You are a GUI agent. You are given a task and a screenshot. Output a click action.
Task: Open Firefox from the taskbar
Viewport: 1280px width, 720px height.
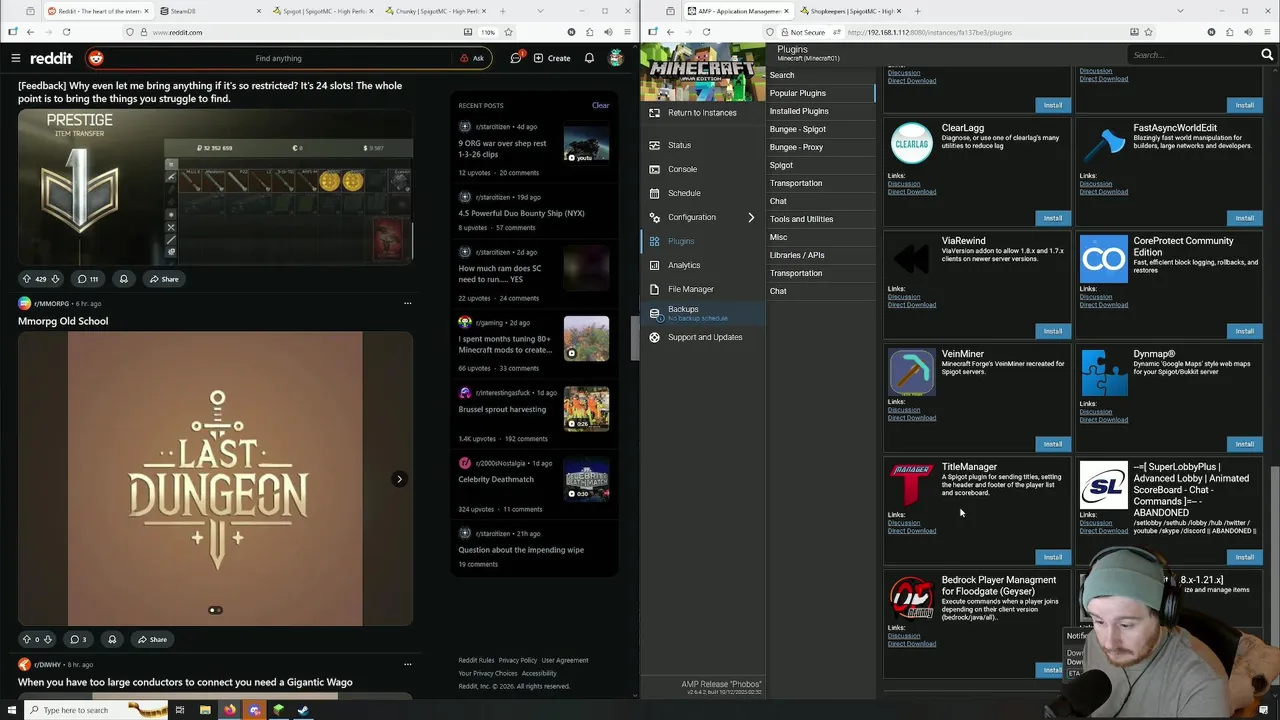pos(229,710)
